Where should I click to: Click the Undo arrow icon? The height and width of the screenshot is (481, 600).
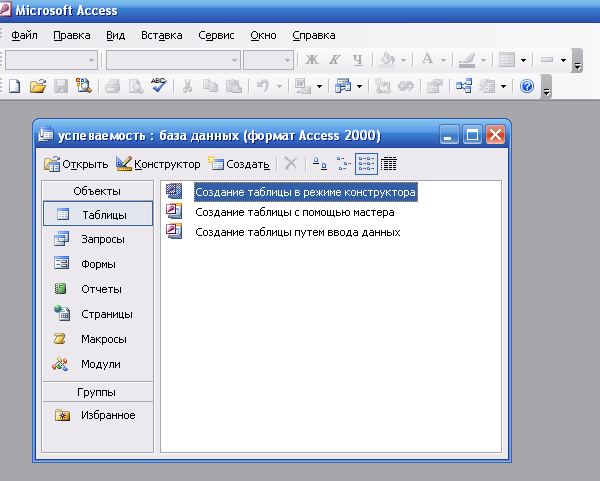pyautogui.click(x=262, y=86)
